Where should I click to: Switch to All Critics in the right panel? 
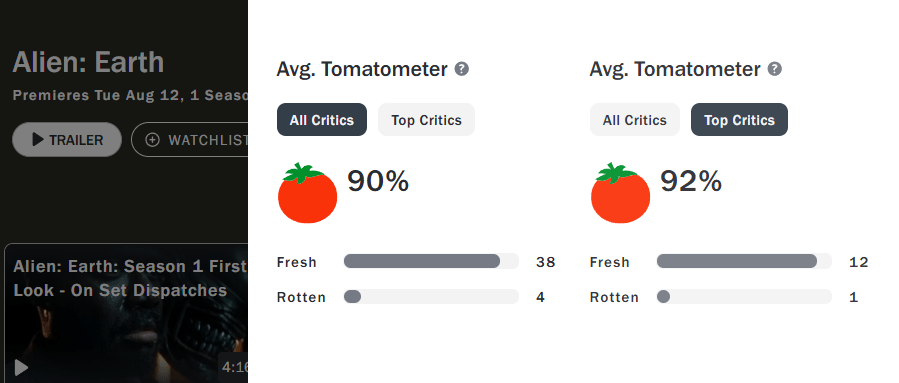pos(635,120)
